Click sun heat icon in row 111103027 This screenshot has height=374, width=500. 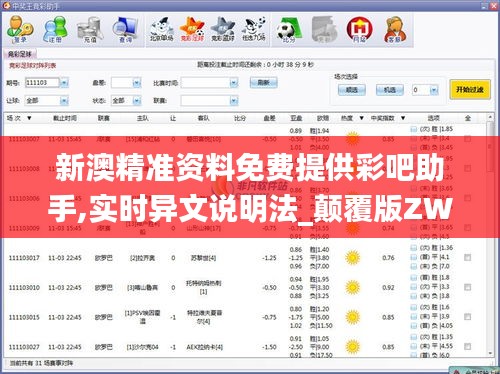(x=353, y=347)
